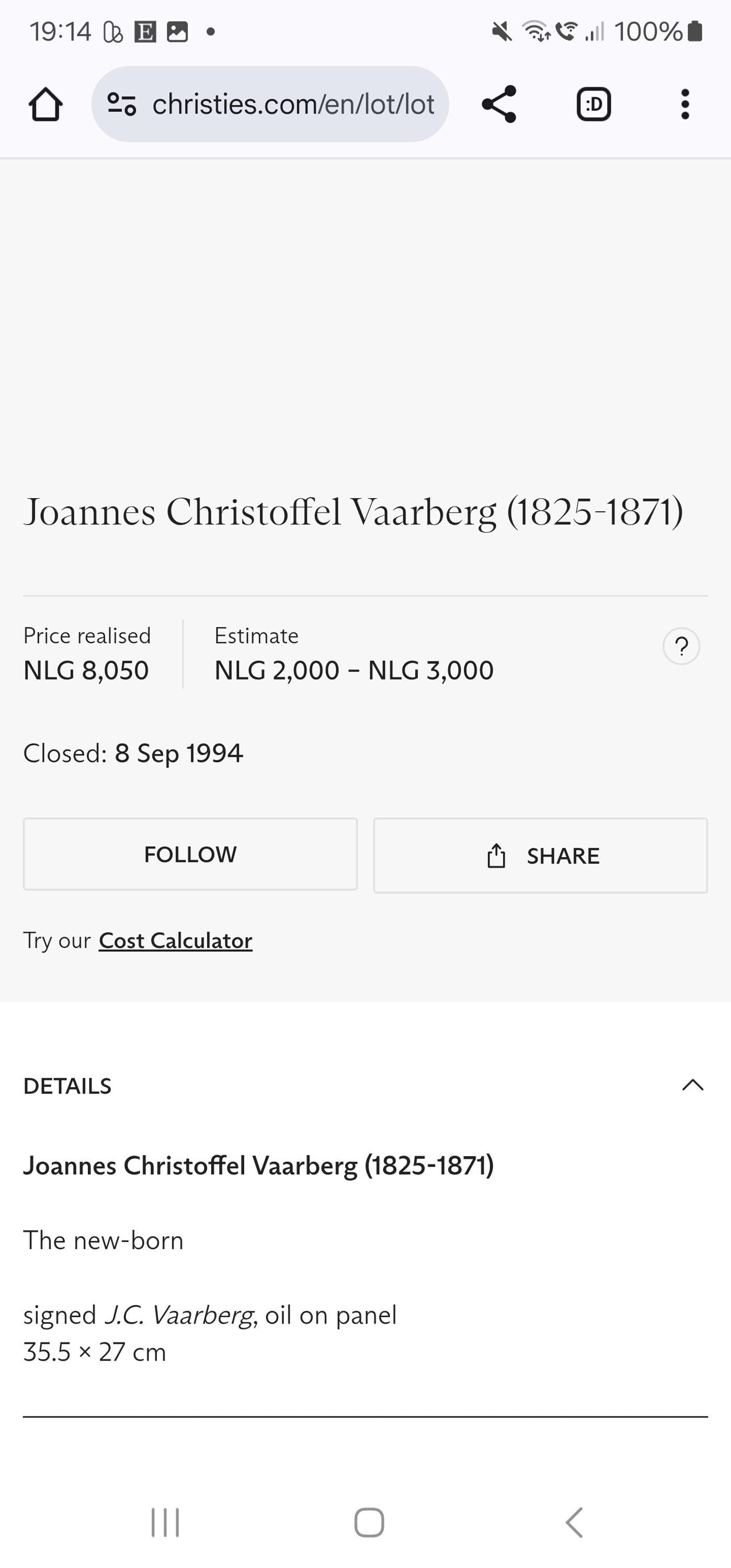Tap the Price realised NLG 8,050 value

[86, 670]
